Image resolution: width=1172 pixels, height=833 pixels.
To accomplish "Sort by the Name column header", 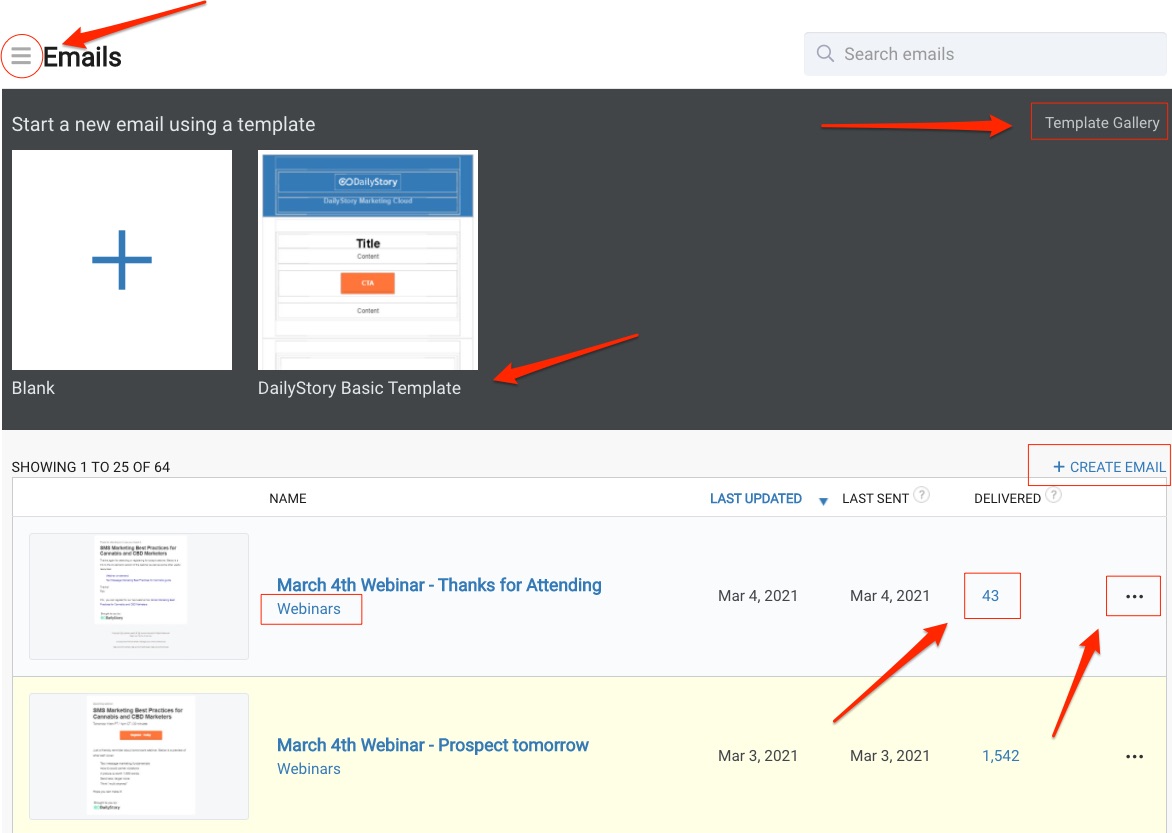I will (288, 499).
